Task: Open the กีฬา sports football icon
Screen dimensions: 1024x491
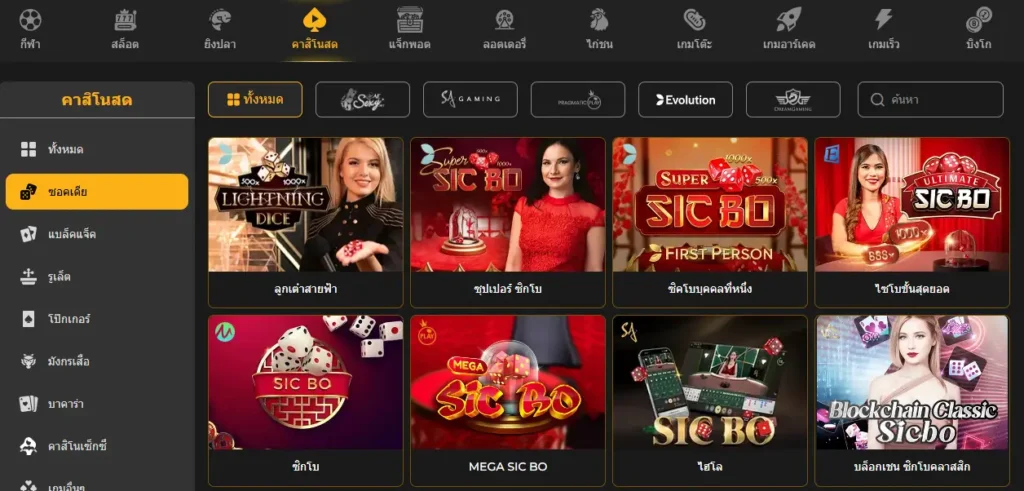Action: coord(30,20)
